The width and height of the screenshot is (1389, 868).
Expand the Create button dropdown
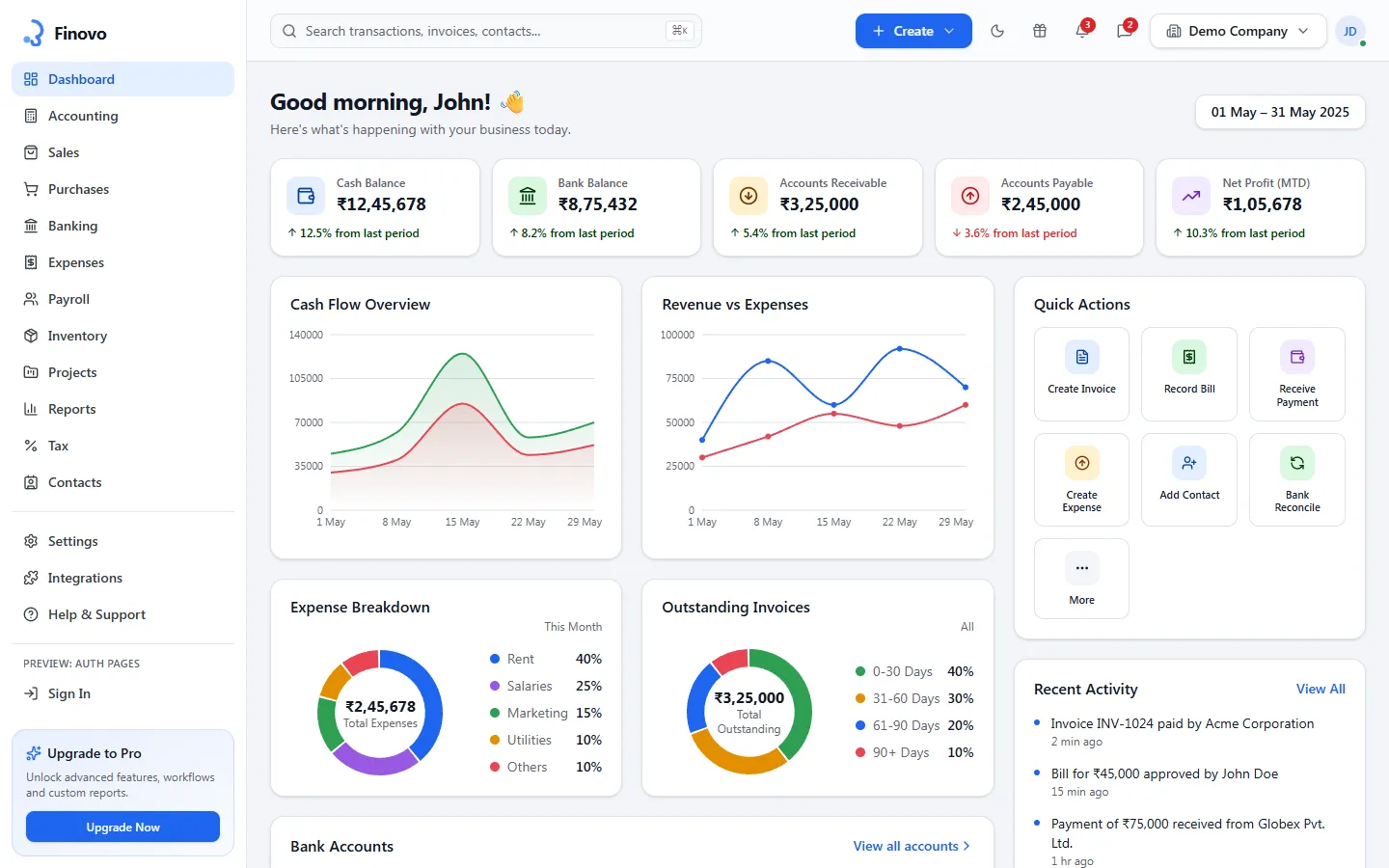click(x=913, y=31)
